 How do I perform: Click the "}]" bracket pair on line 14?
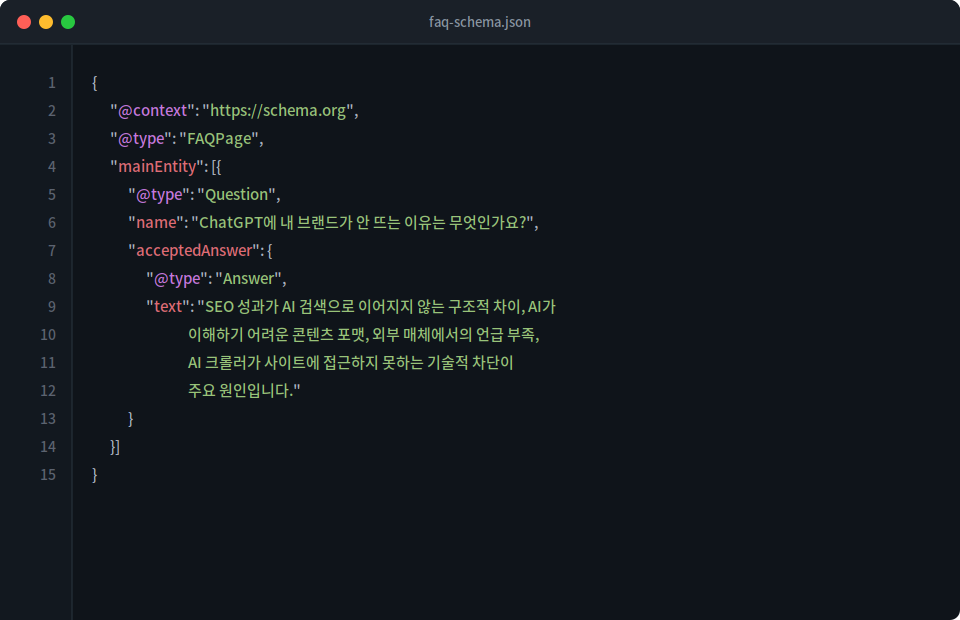tap(113, 446)
